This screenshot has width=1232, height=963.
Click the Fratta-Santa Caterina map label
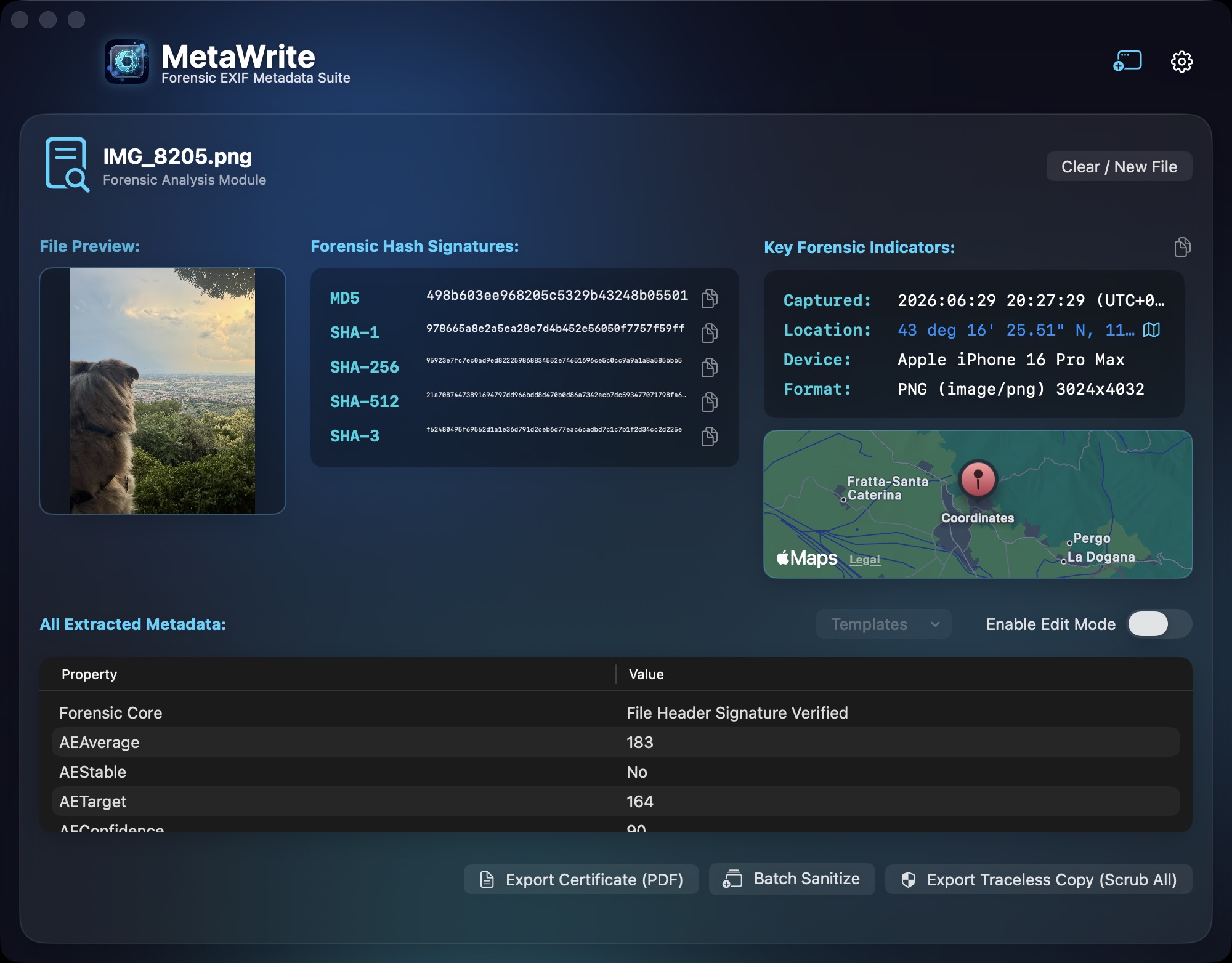pos(887,488)
